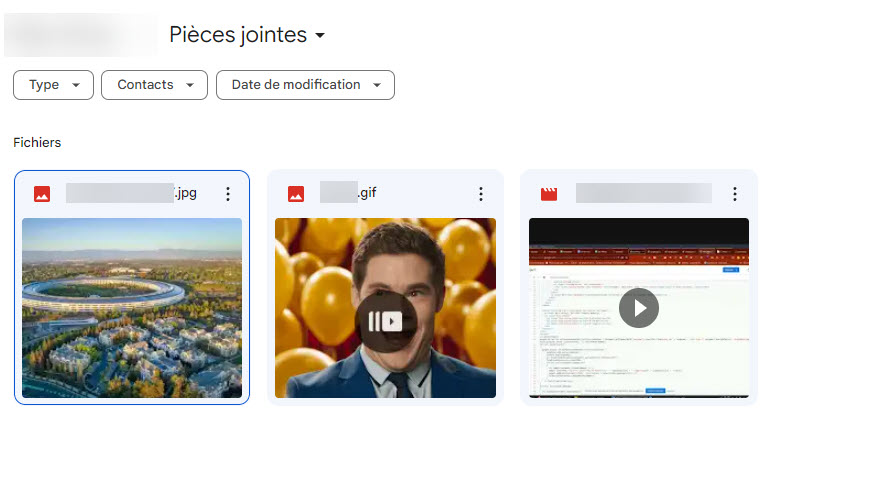Click the blurred label left of Pièces jointes
The height and width of the screenshot is (480, 884).
point(80,35)
